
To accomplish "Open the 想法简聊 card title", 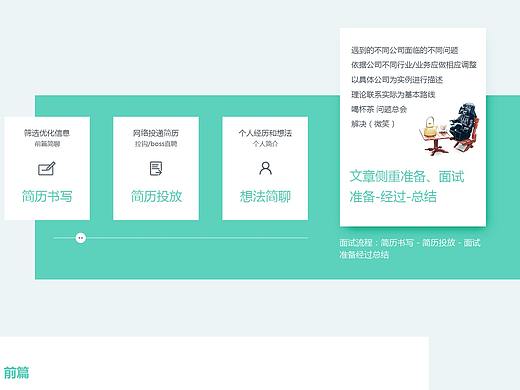I will tap(265, 196).
